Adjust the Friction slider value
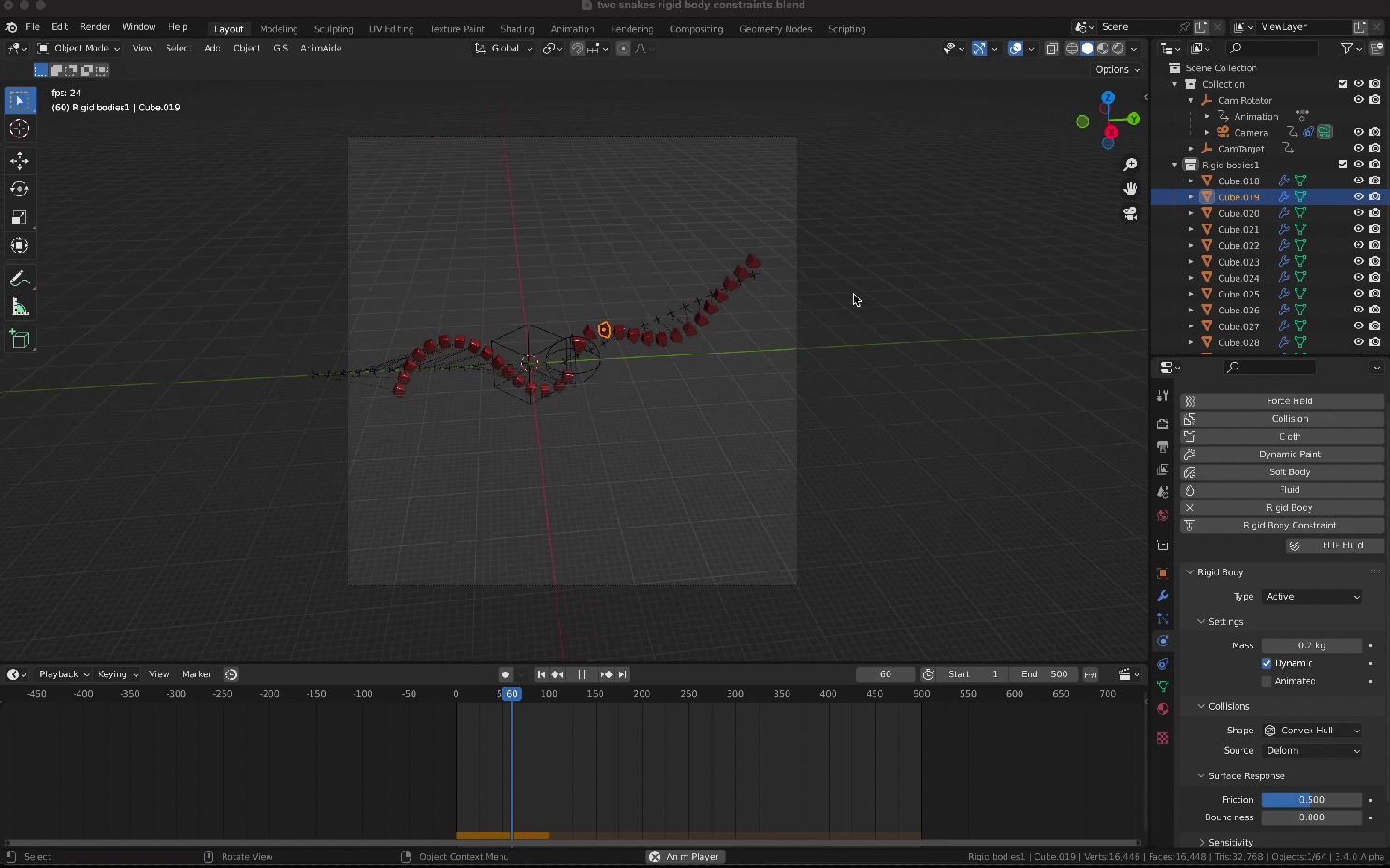Image resolution: width=1390 pixels, height=868 pixels. click(x=1311, y=799)
